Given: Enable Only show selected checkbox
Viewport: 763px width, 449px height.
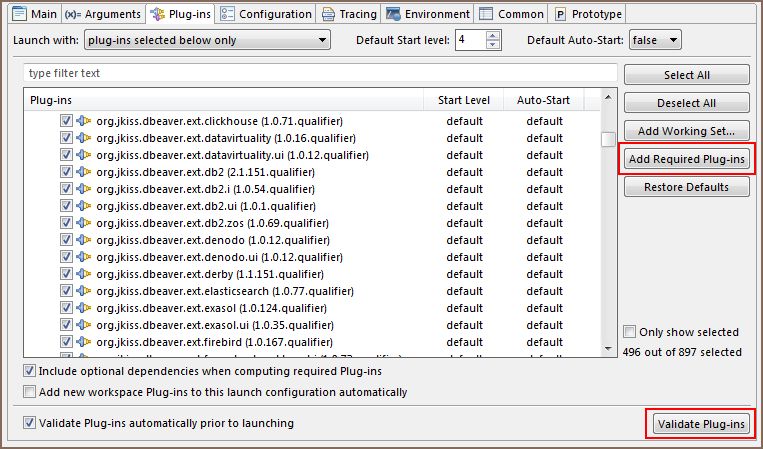Looking at the screenshot, I should 629,332.
